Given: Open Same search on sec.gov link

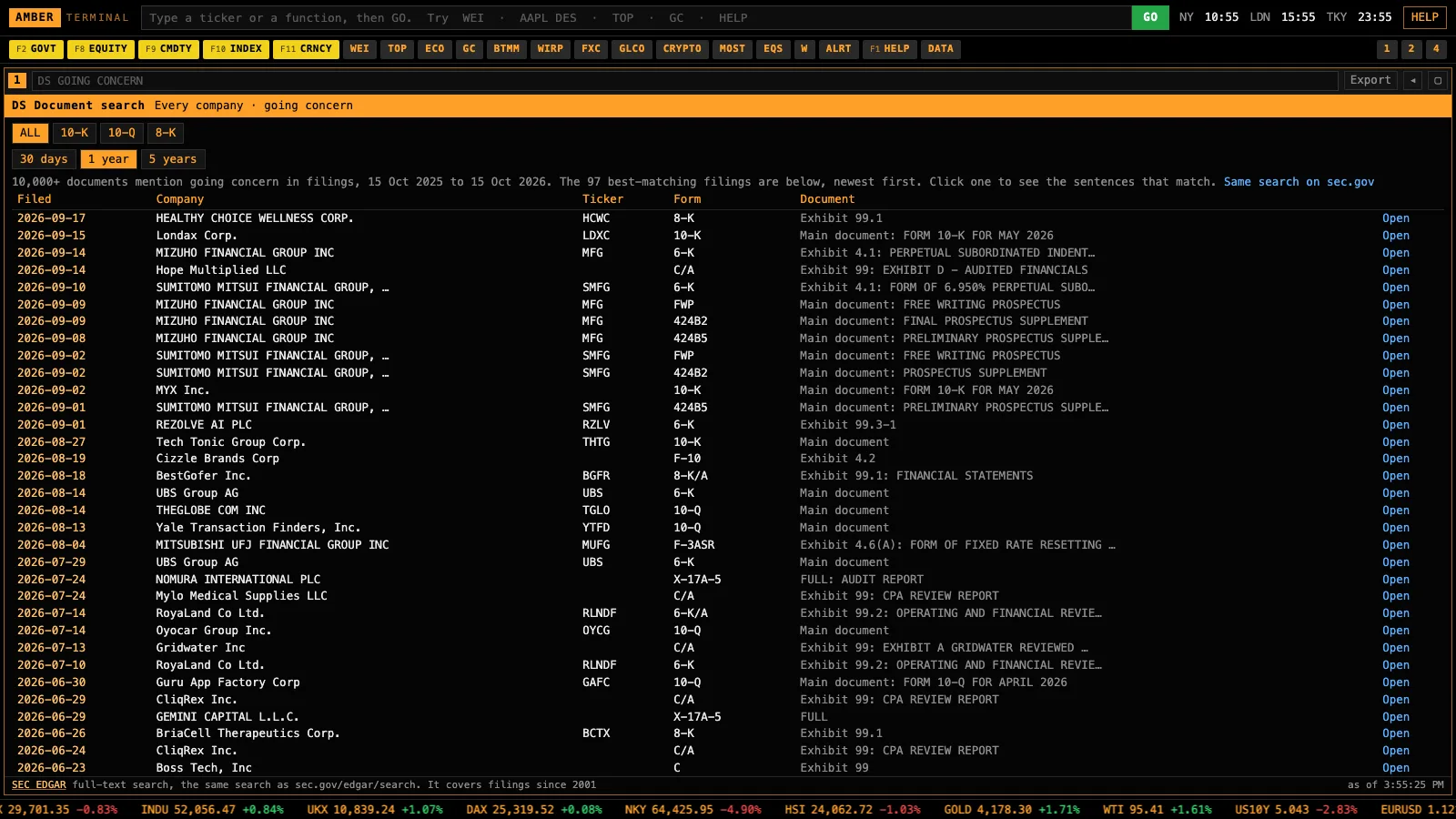Looking at the screenshot, I should point(1299,182).
